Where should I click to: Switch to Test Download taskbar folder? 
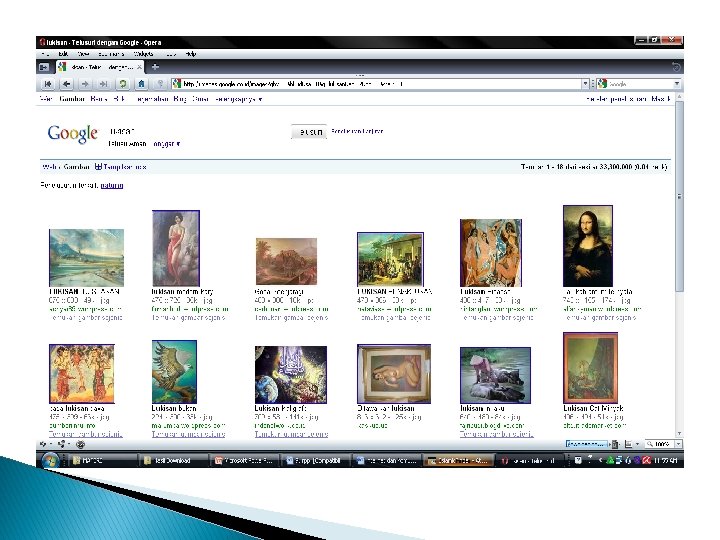click(173, 461)
